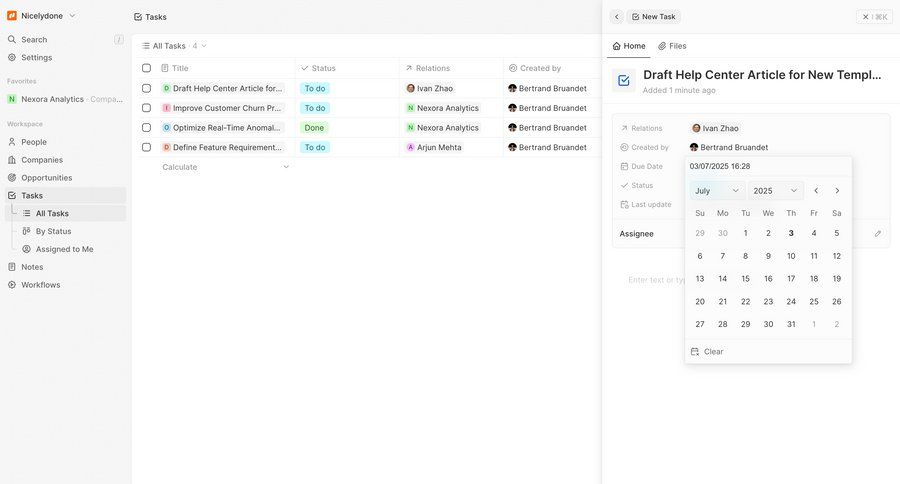
Task: Open the All Tasks view dropdown
Action: click(x=174, y=45)
